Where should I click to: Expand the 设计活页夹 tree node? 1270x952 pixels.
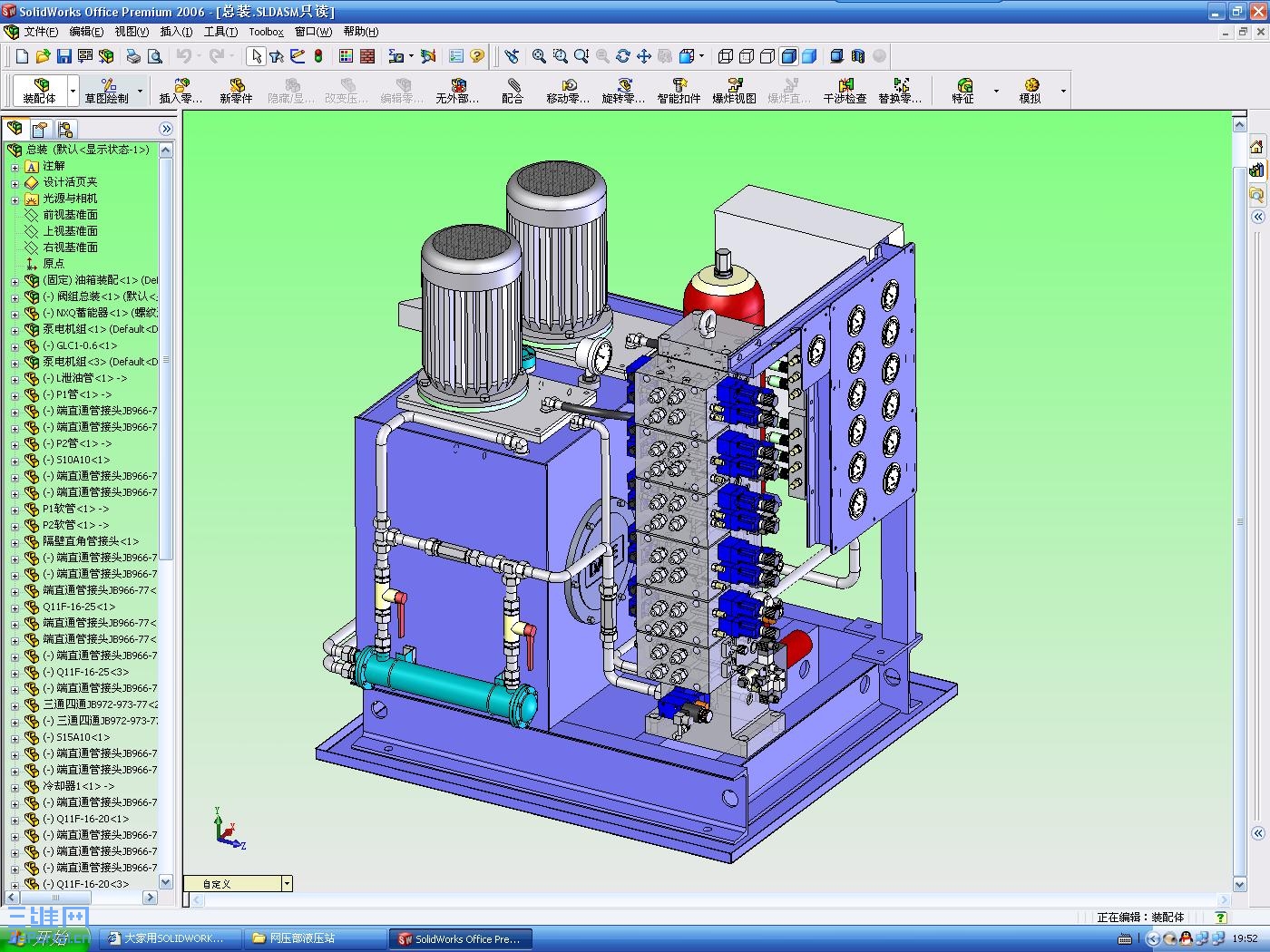15,183
